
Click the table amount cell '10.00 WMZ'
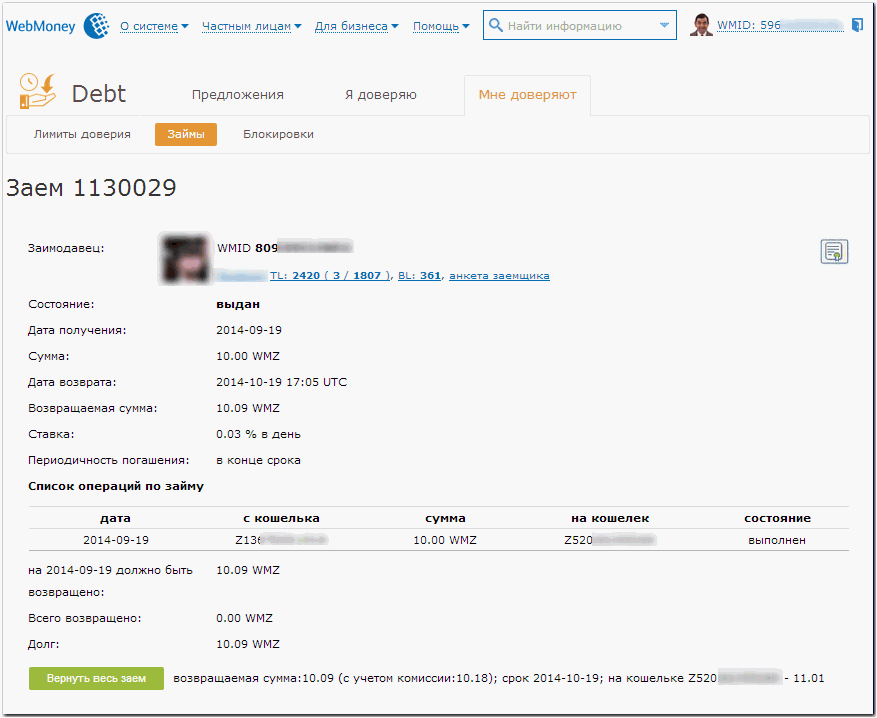click(445, 540)
